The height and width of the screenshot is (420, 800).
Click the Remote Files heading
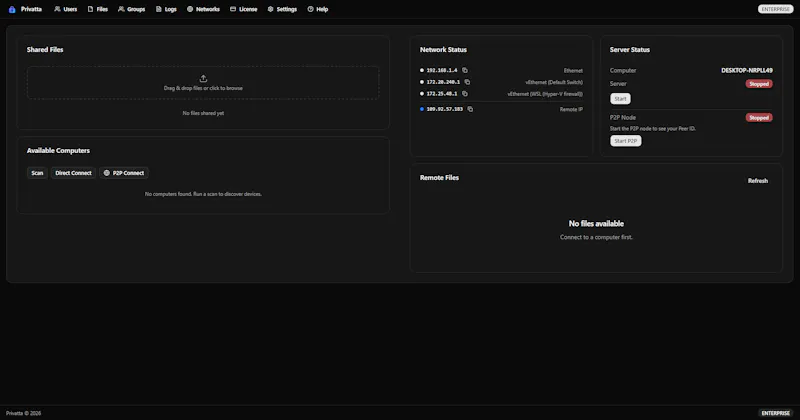pyautogui.click(x=439, y=178)
